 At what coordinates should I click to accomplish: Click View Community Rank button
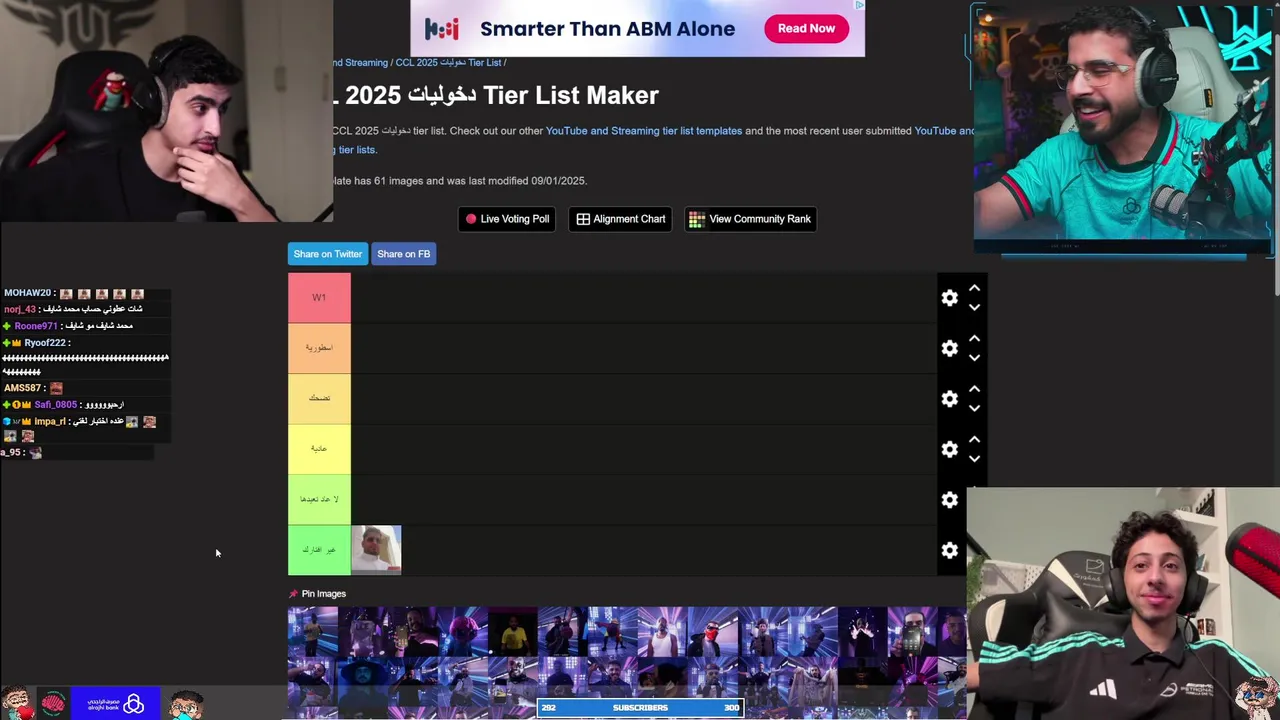click(x=750, y=219)
